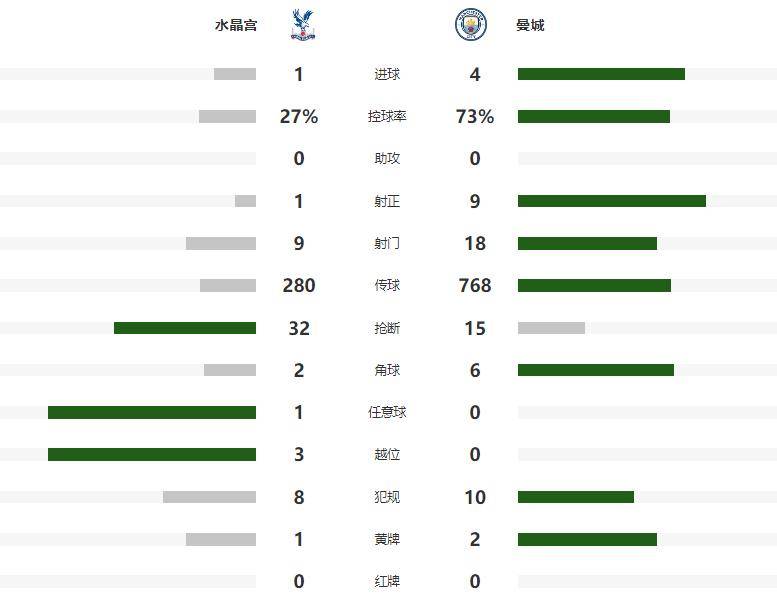Select the 进球 goals stat label

(x=387, y=74)
